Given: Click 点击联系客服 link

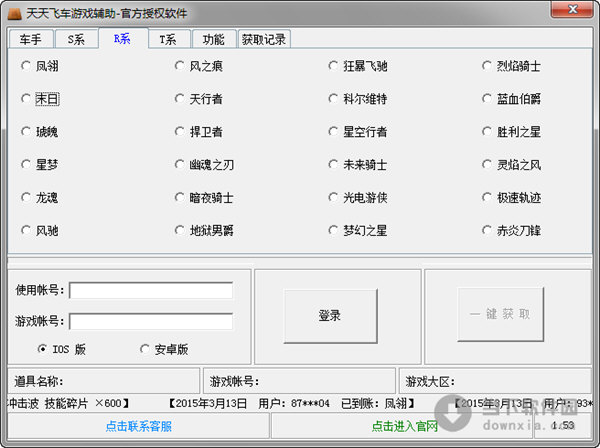Looking at the screenshot, I should coord(138,426).
